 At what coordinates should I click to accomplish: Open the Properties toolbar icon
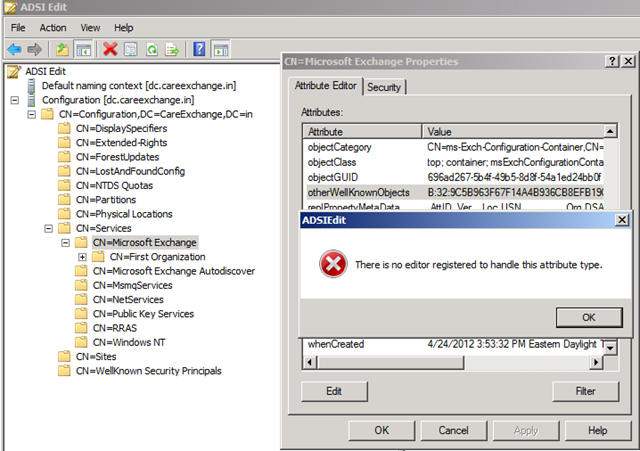(131, 50)
